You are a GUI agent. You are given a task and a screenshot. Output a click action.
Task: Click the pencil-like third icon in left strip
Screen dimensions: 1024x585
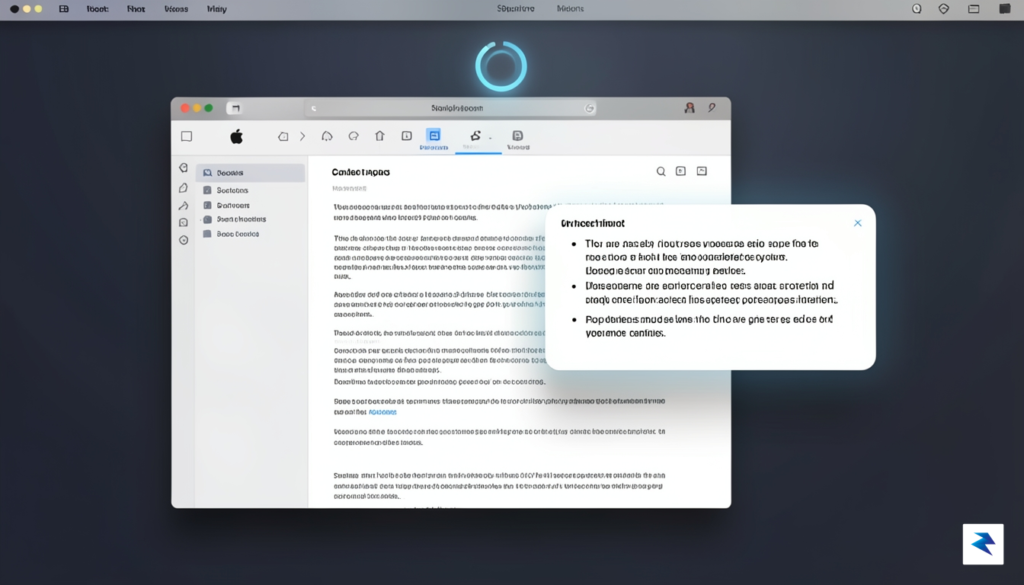(x=184, y=206)
